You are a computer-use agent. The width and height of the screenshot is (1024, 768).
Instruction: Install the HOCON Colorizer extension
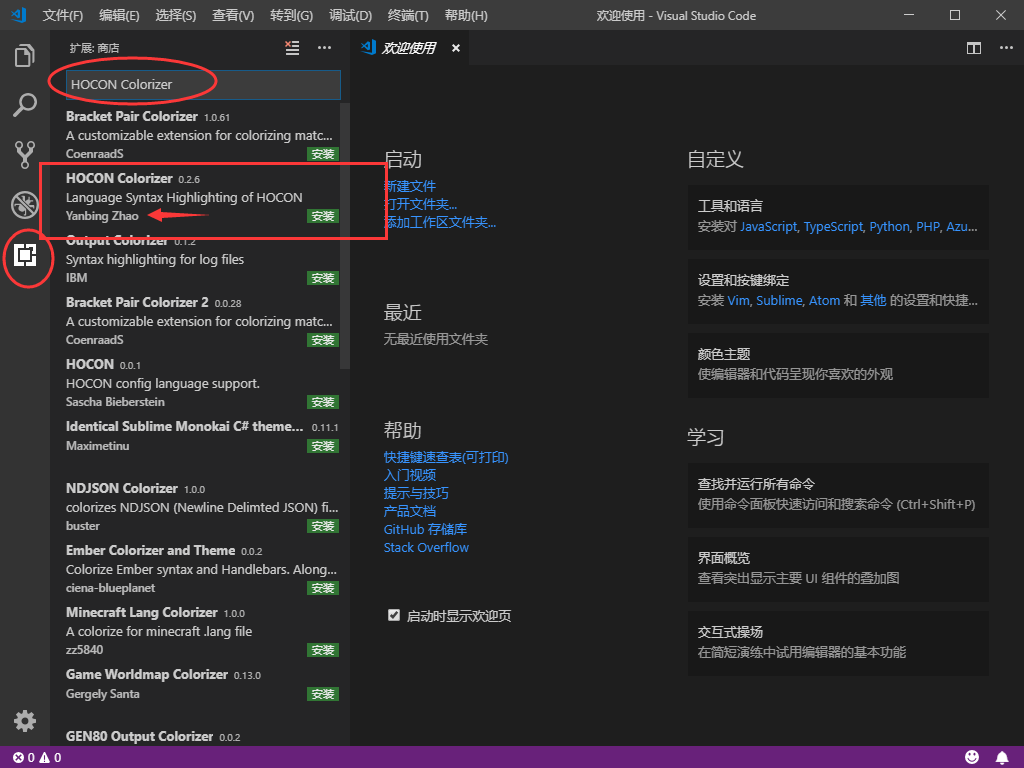[x=323, y=216]
